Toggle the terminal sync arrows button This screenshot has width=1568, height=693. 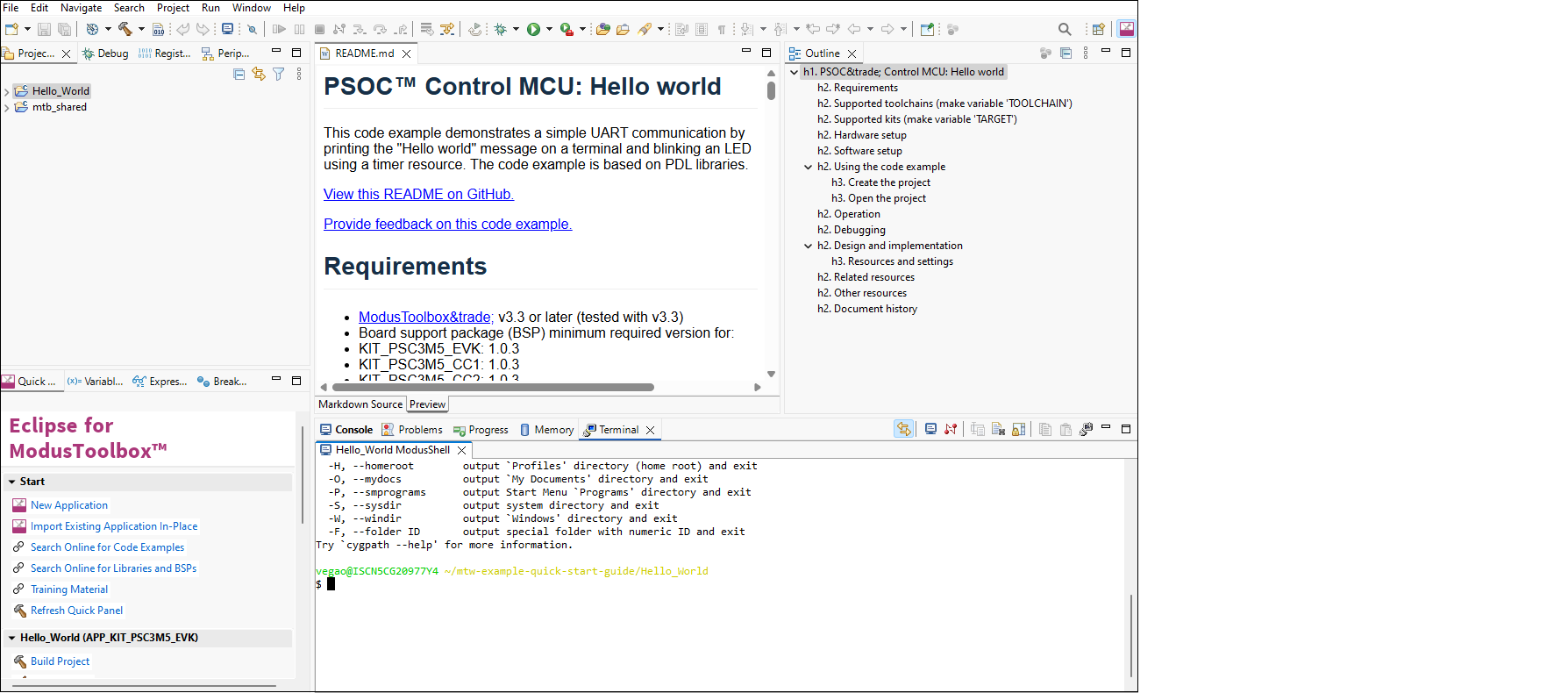(x=903, y=429)
